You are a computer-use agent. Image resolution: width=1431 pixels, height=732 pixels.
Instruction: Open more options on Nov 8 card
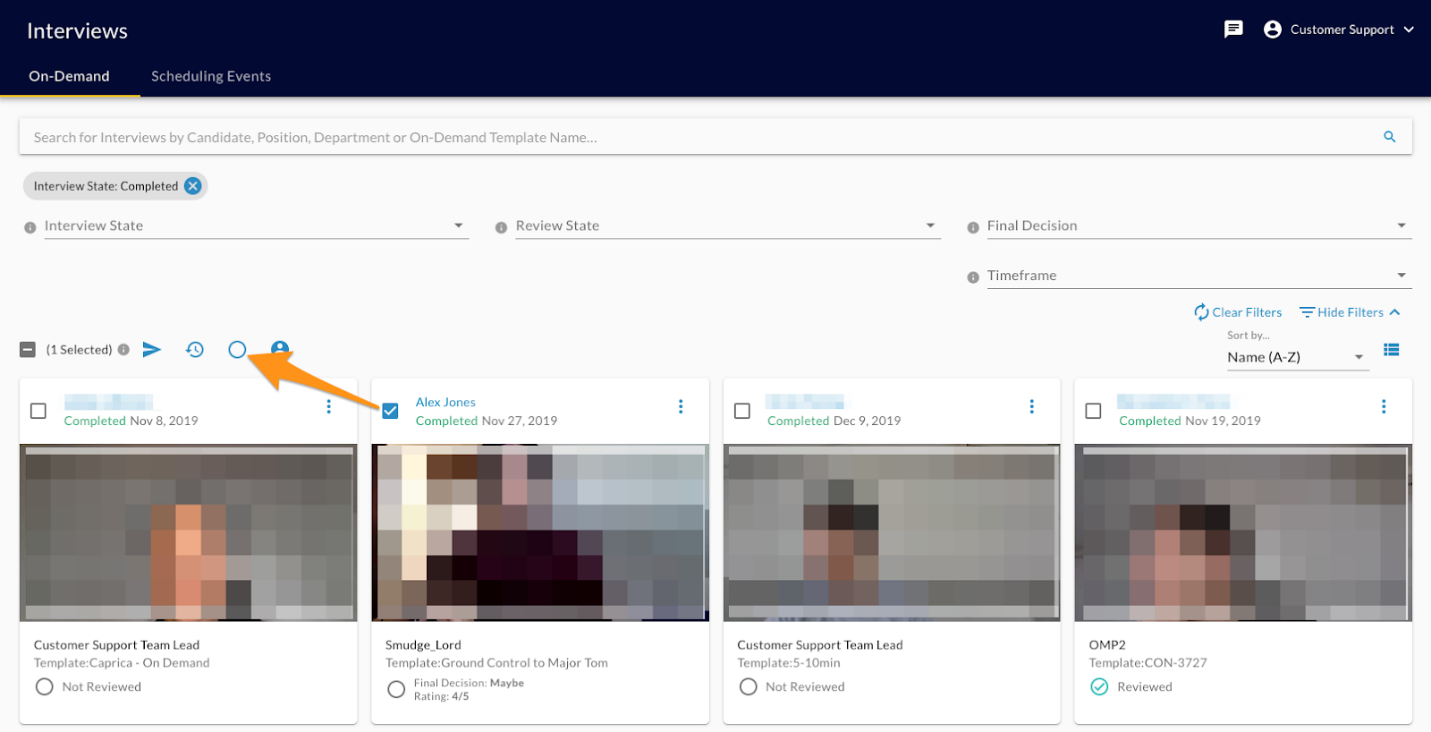329,406
